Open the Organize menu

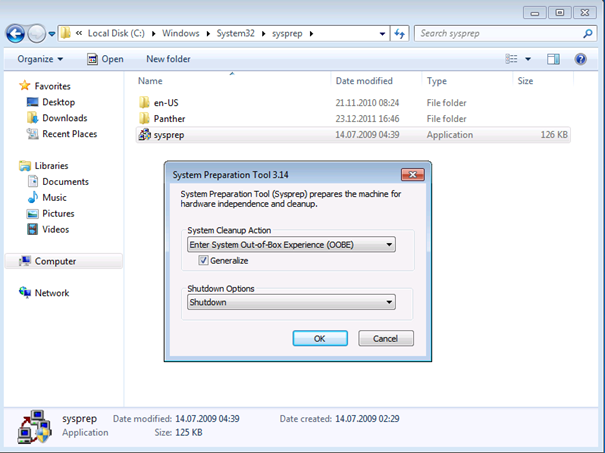(40, 59)
